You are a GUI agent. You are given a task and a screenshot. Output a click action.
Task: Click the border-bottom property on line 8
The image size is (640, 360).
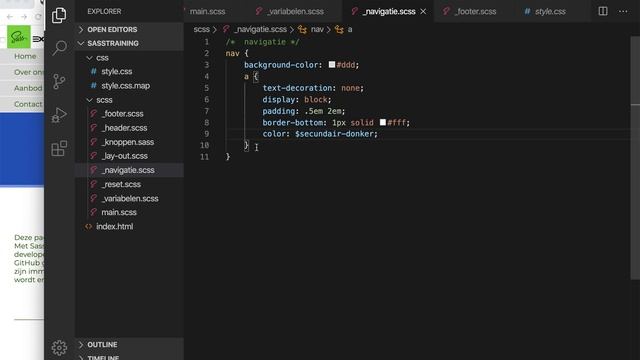(293, 122)
